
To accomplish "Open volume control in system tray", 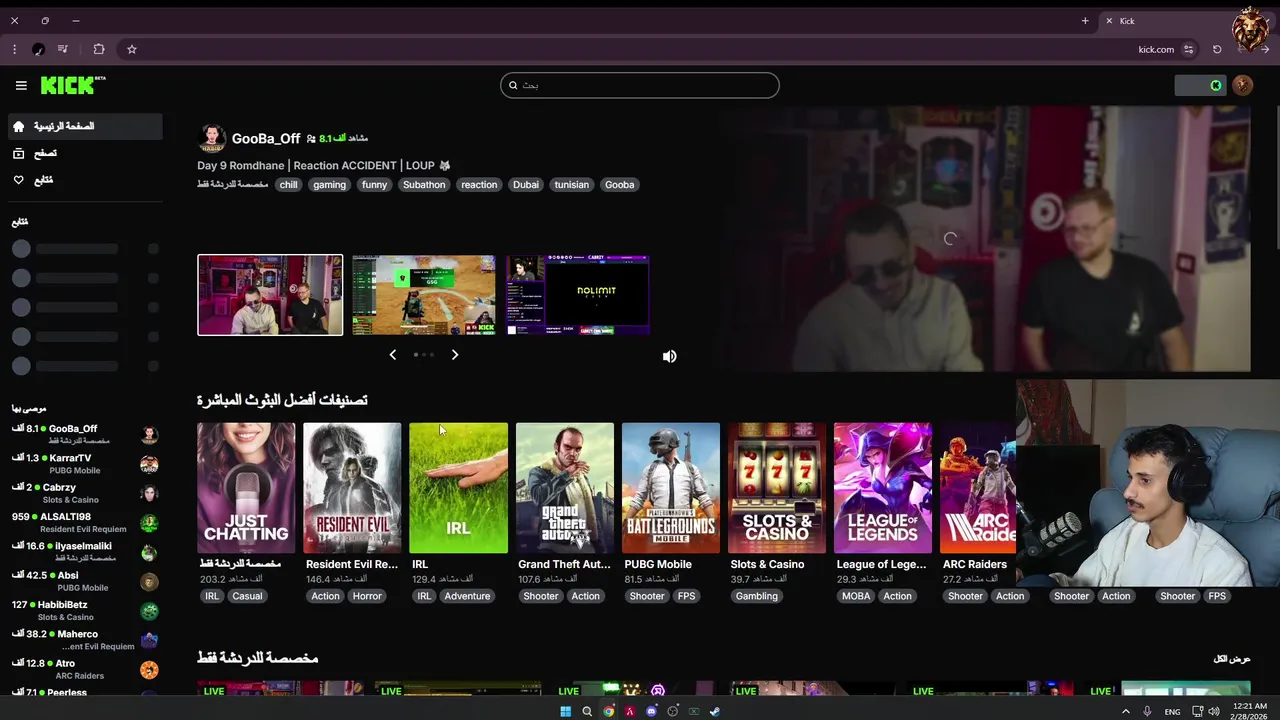I will point(1213,711).
